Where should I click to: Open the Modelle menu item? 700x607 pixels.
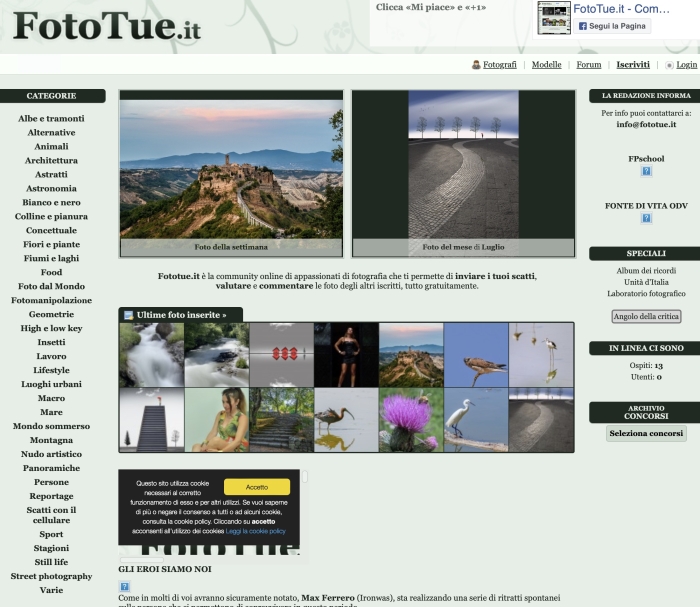tap(546, 65)
